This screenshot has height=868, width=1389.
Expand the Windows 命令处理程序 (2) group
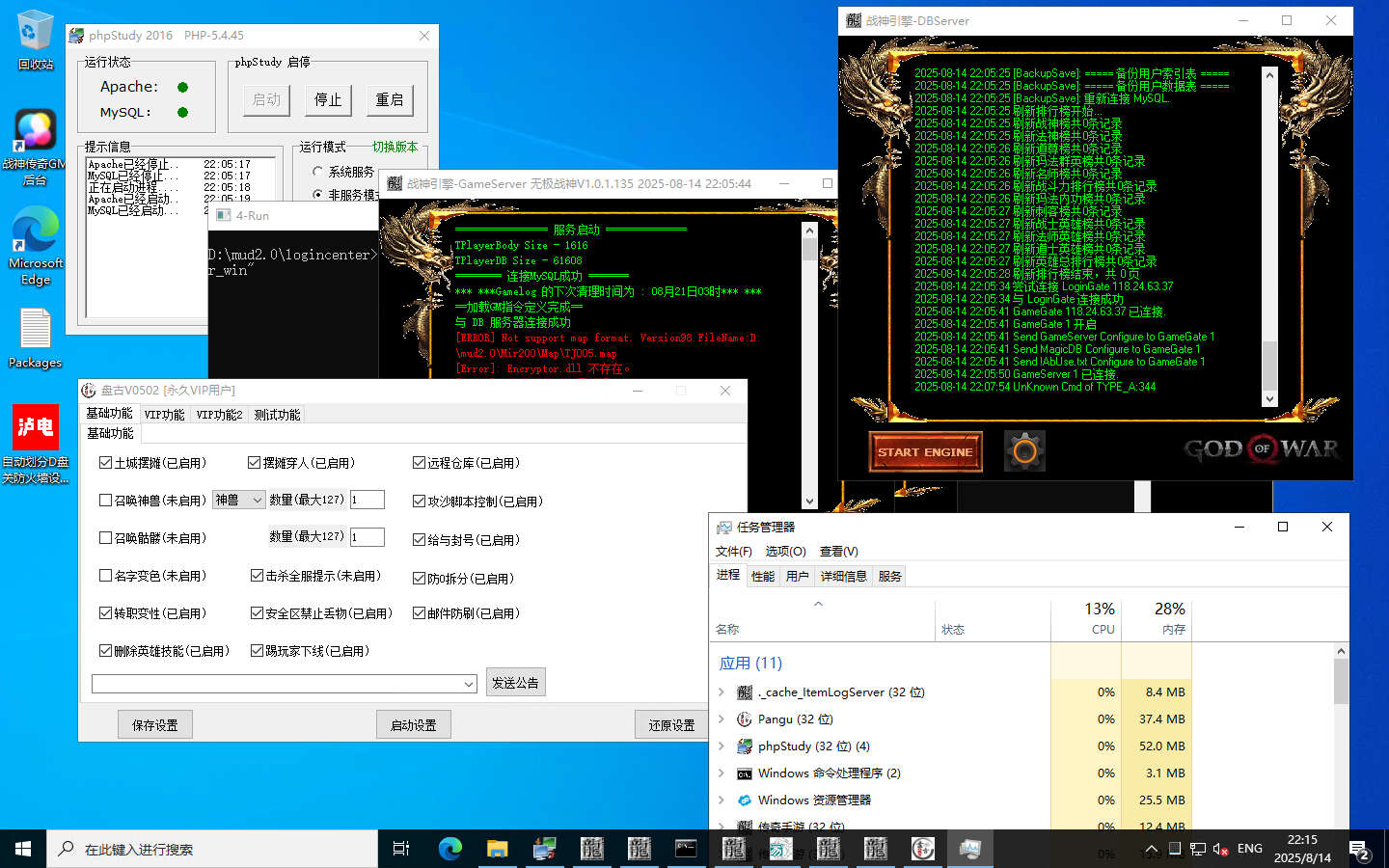coord(722,773)
